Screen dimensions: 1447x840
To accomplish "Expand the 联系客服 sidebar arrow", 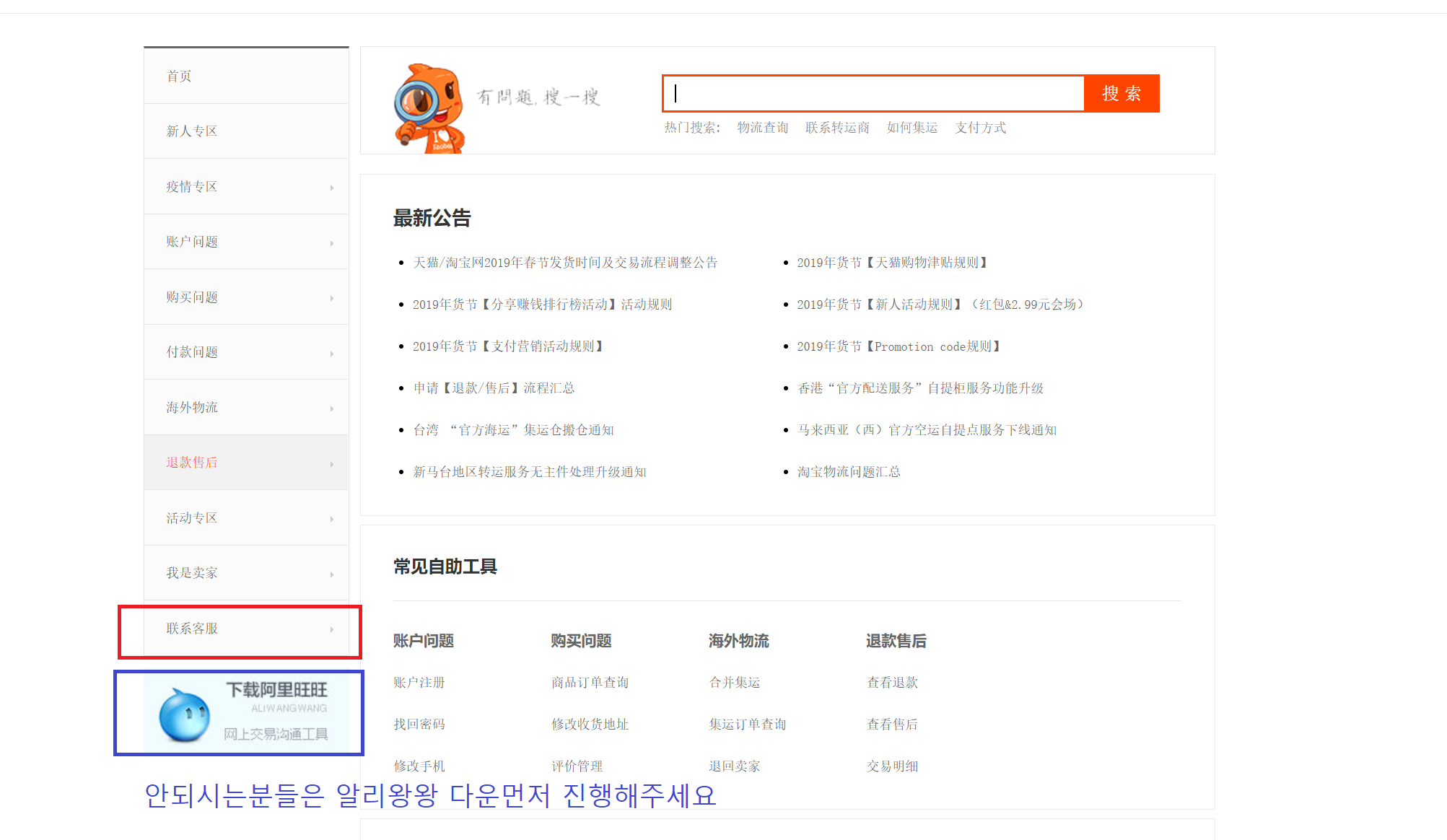I will (x=332, y=629).
